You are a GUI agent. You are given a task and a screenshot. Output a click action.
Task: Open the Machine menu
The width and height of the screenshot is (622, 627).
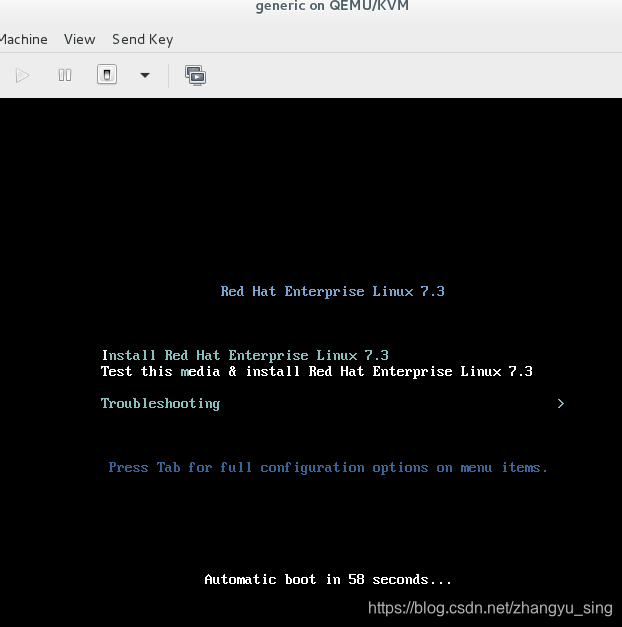point(24,39)
